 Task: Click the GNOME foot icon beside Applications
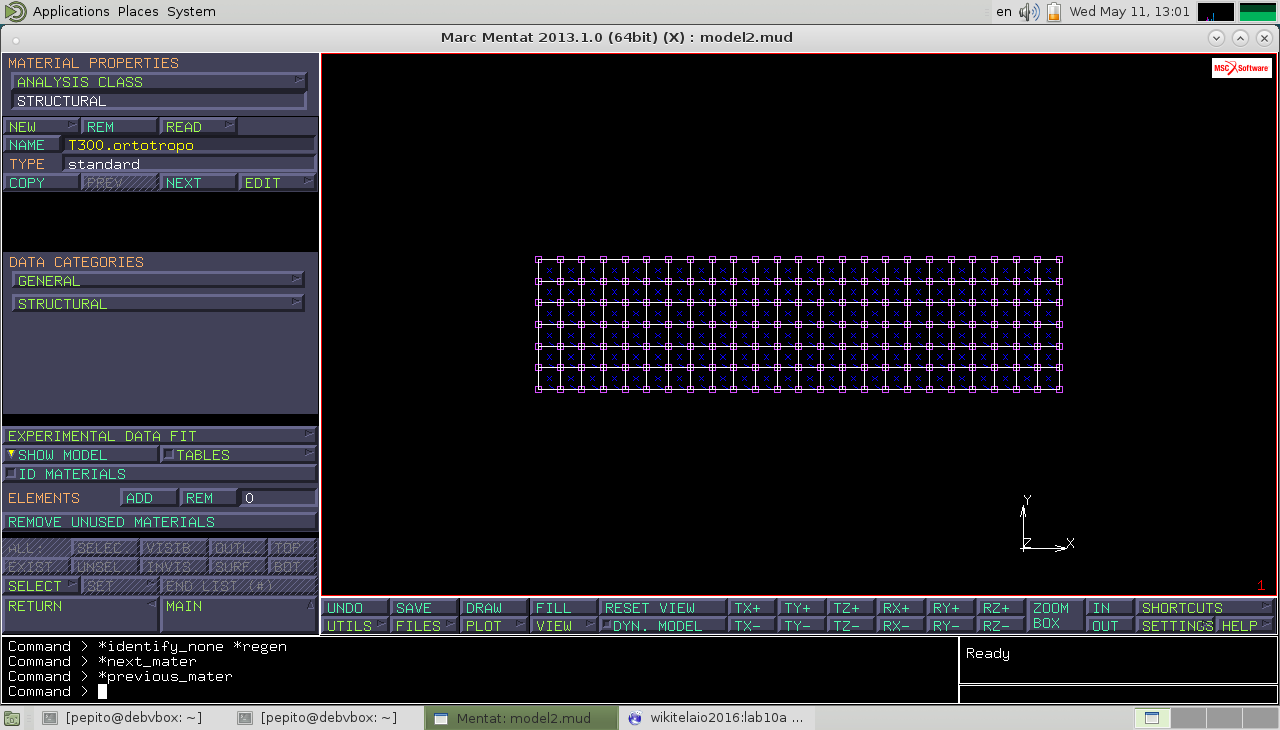click(x=15, y=11)
